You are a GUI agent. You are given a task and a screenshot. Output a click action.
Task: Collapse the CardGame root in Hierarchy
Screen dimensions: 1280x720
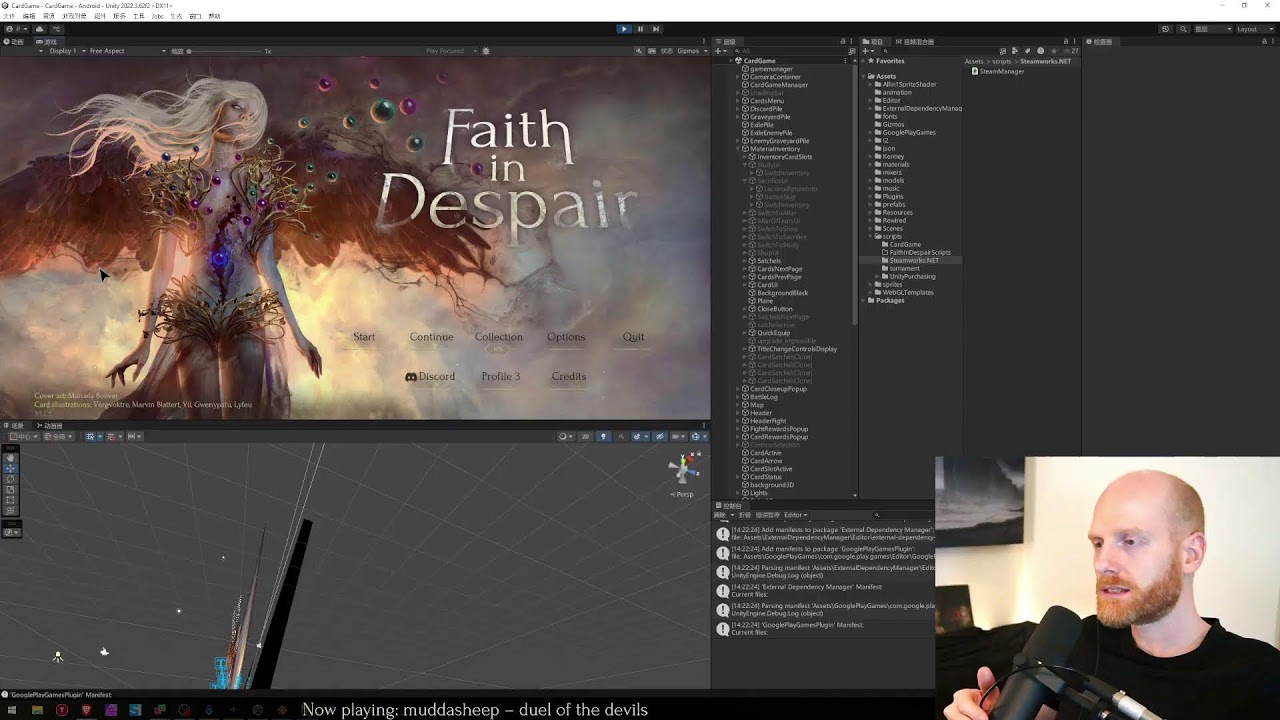point(733,61)
